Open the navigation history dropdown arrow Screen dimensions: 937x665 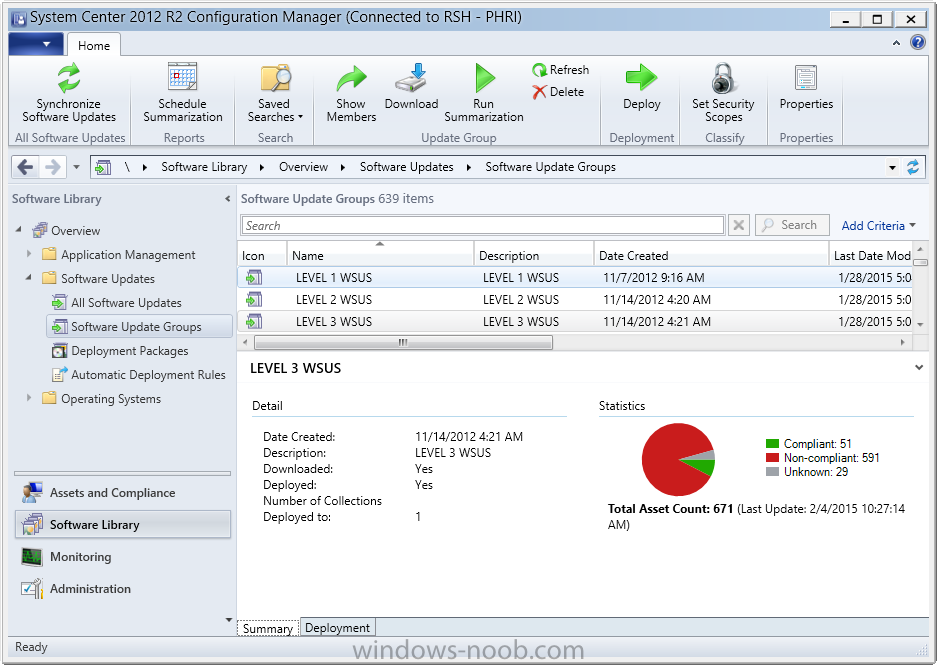pos(76,167)
